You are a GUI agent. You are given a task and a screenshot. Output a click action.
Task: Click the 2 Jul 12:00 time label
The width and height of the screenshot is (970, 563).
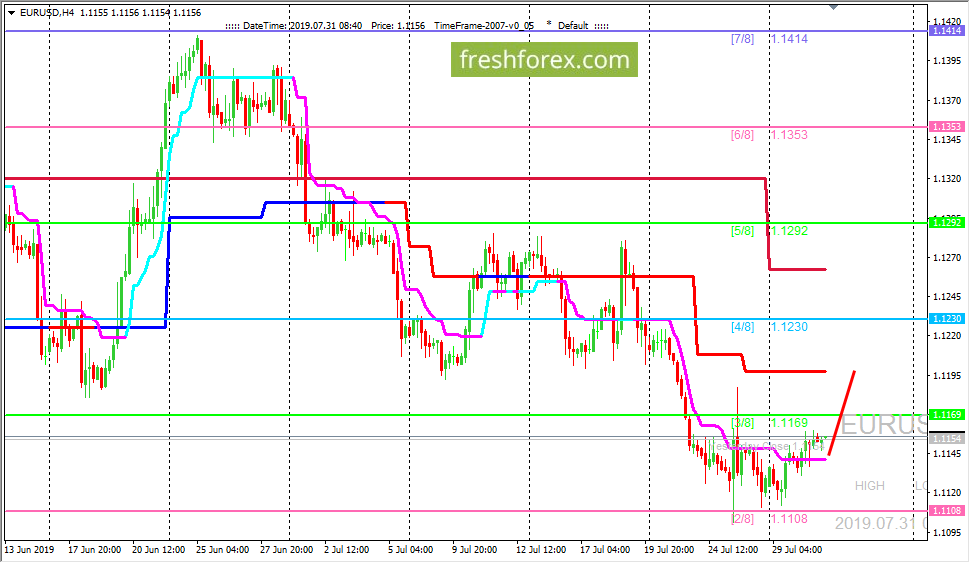point(346,549)
